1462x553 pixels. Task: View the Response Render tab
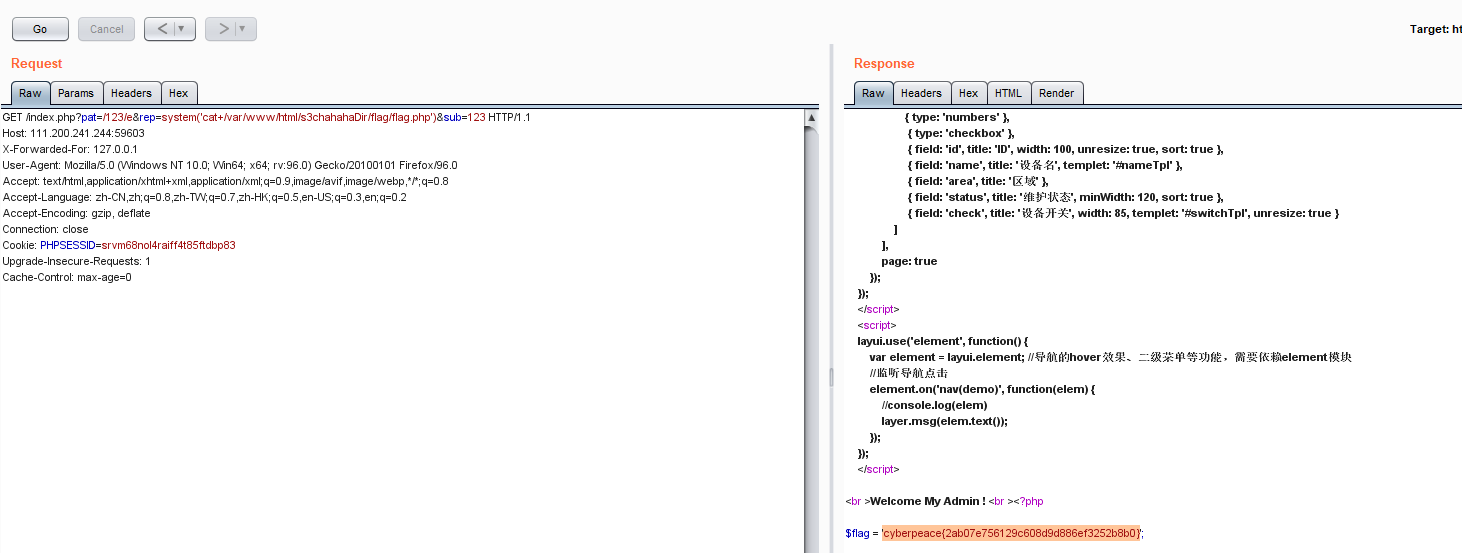[1056, 93]
